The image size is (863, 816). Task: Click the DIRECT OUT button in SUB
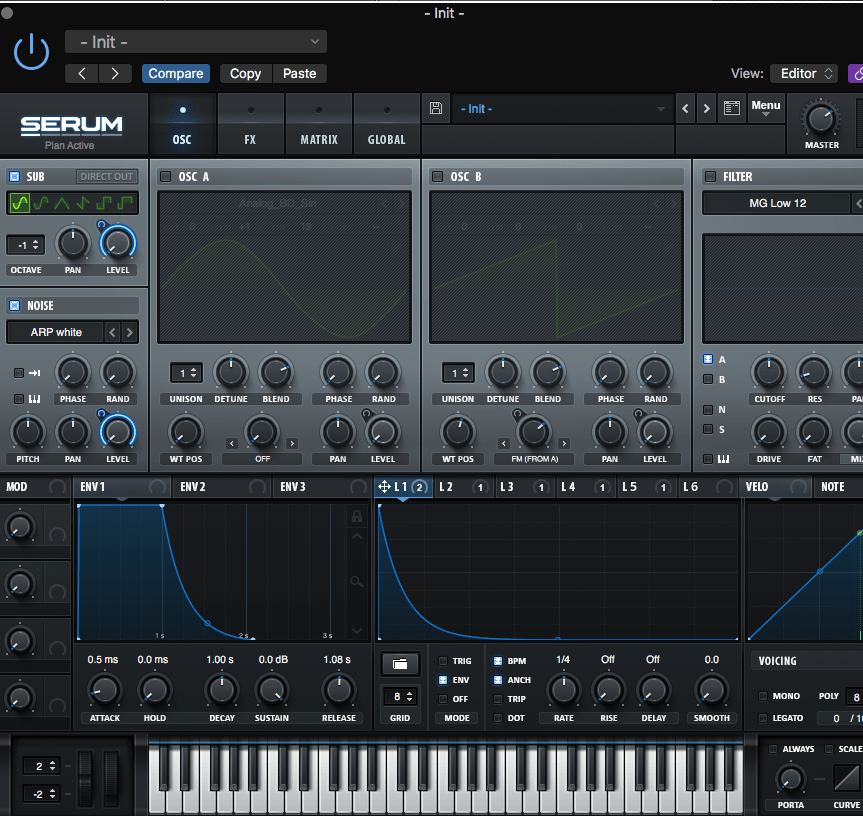click(107, 177)
